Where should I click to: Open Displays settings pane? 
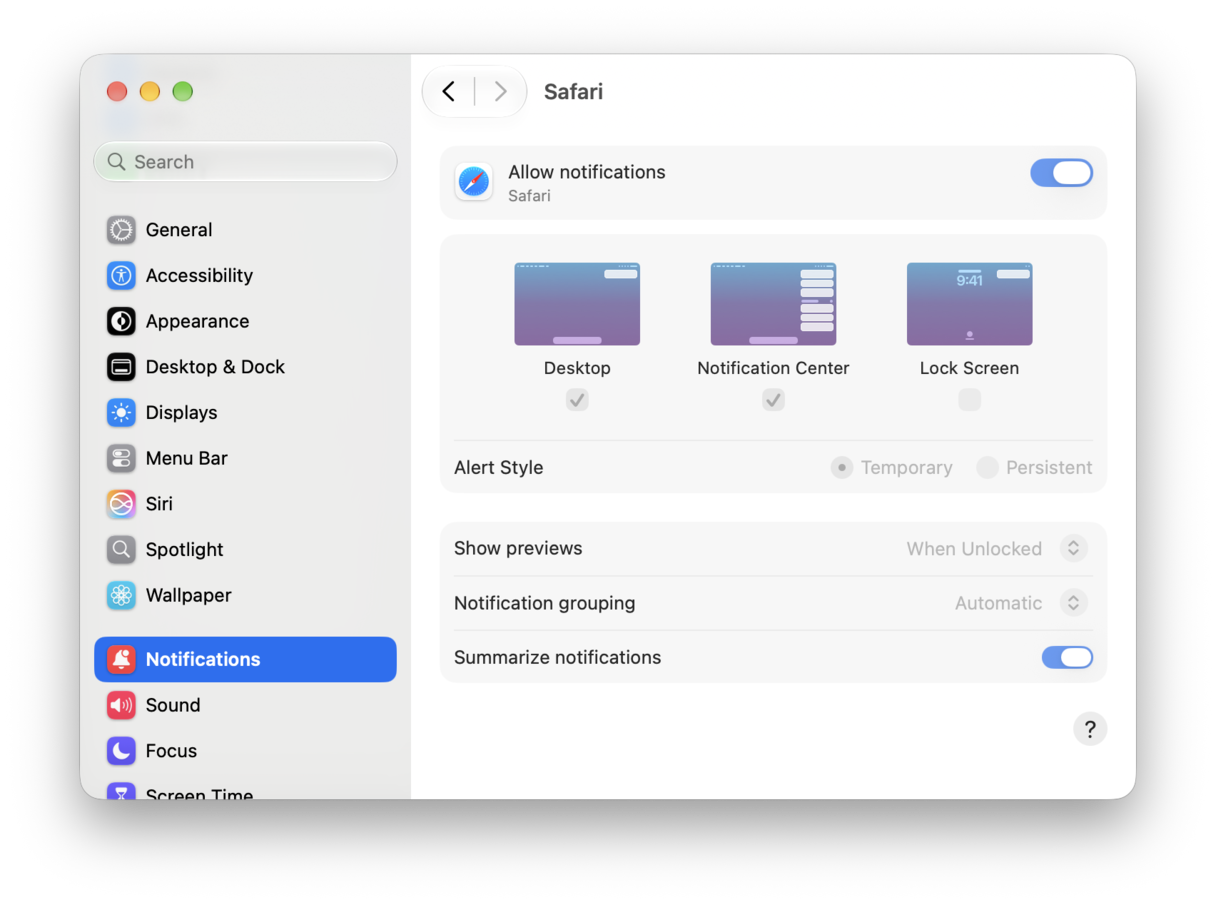(x=245, y=412)
